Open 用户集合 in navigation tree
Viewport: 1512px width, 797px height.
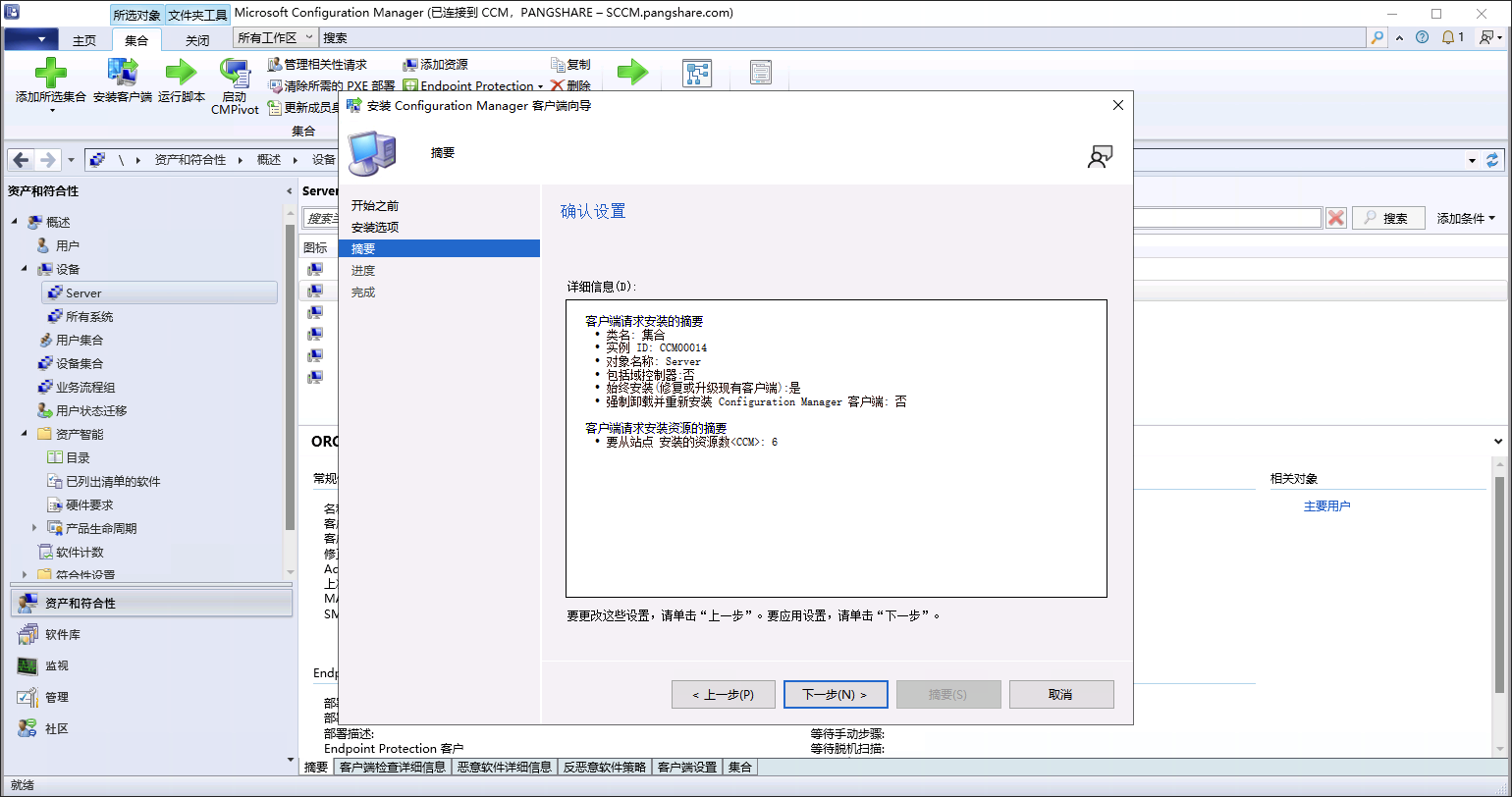(x=80, y=340)
